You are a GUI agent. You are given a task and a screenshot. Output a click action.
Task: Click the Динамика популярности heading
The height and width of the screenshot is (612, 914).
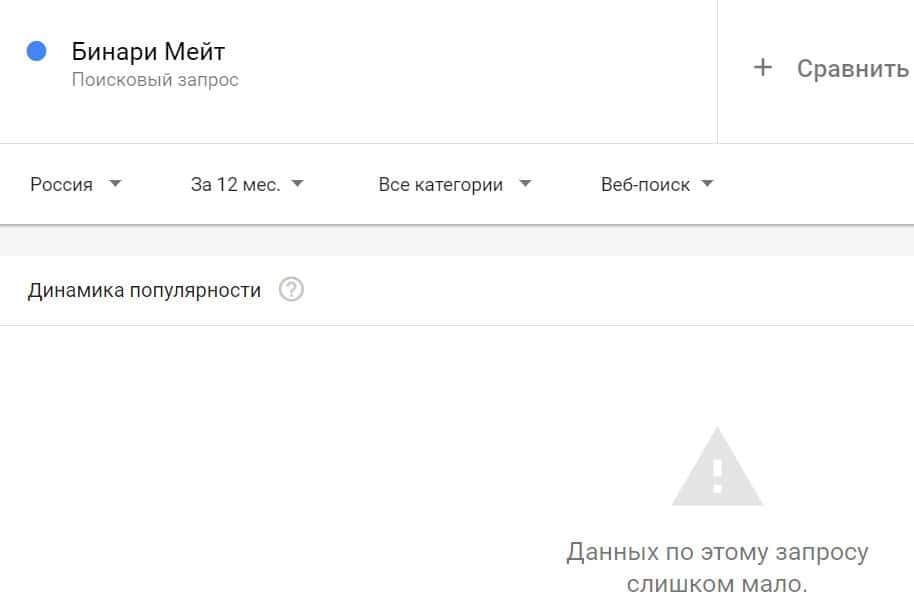[x=144, y=290]
